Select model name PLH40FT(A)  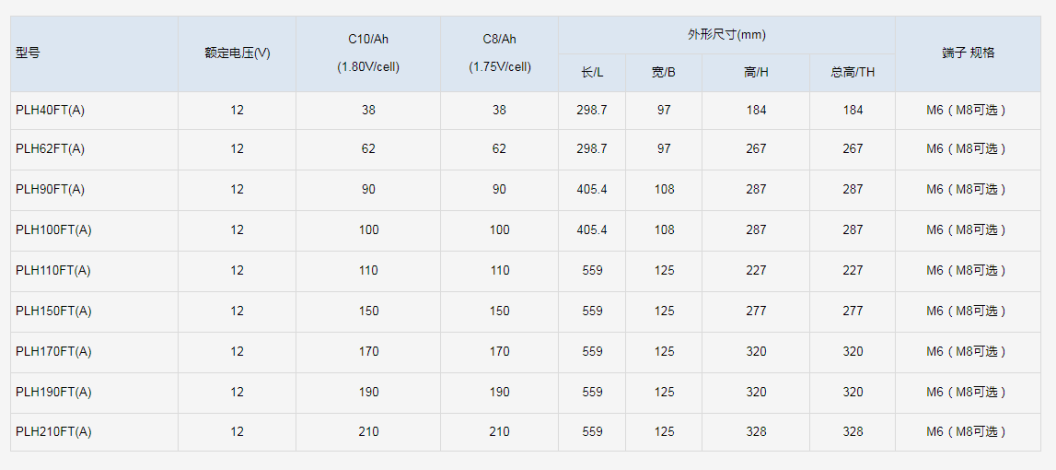tap(50, 110)
